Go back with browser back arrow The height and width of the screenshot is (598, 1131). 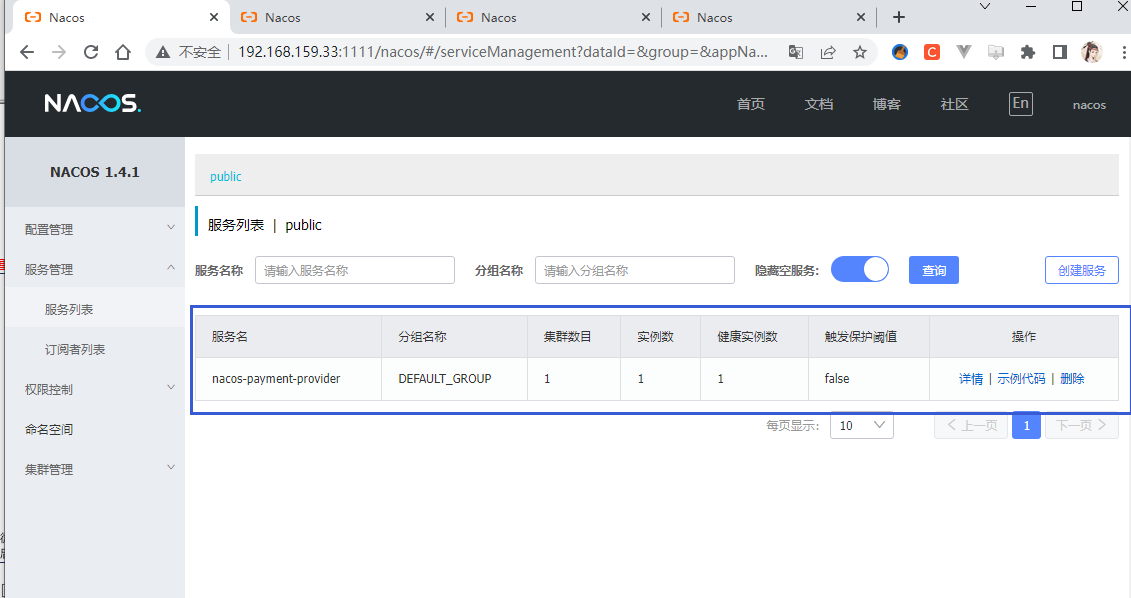pos(27,52)
